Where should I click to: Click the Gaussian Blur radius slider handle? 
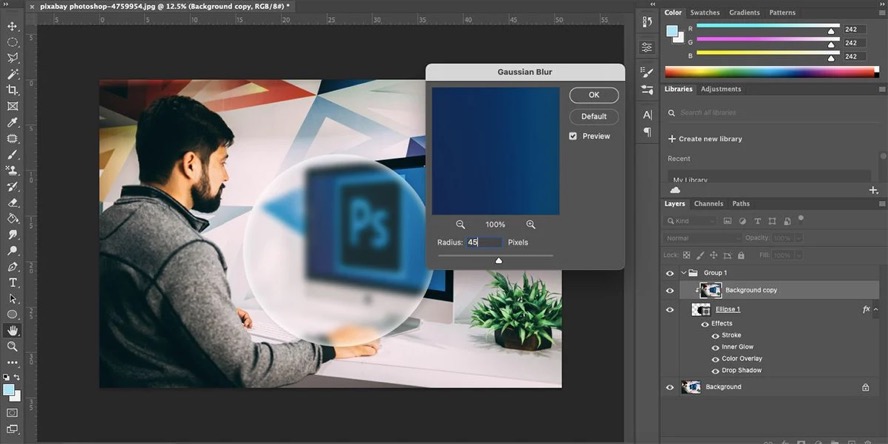click(x=499, y=260)
